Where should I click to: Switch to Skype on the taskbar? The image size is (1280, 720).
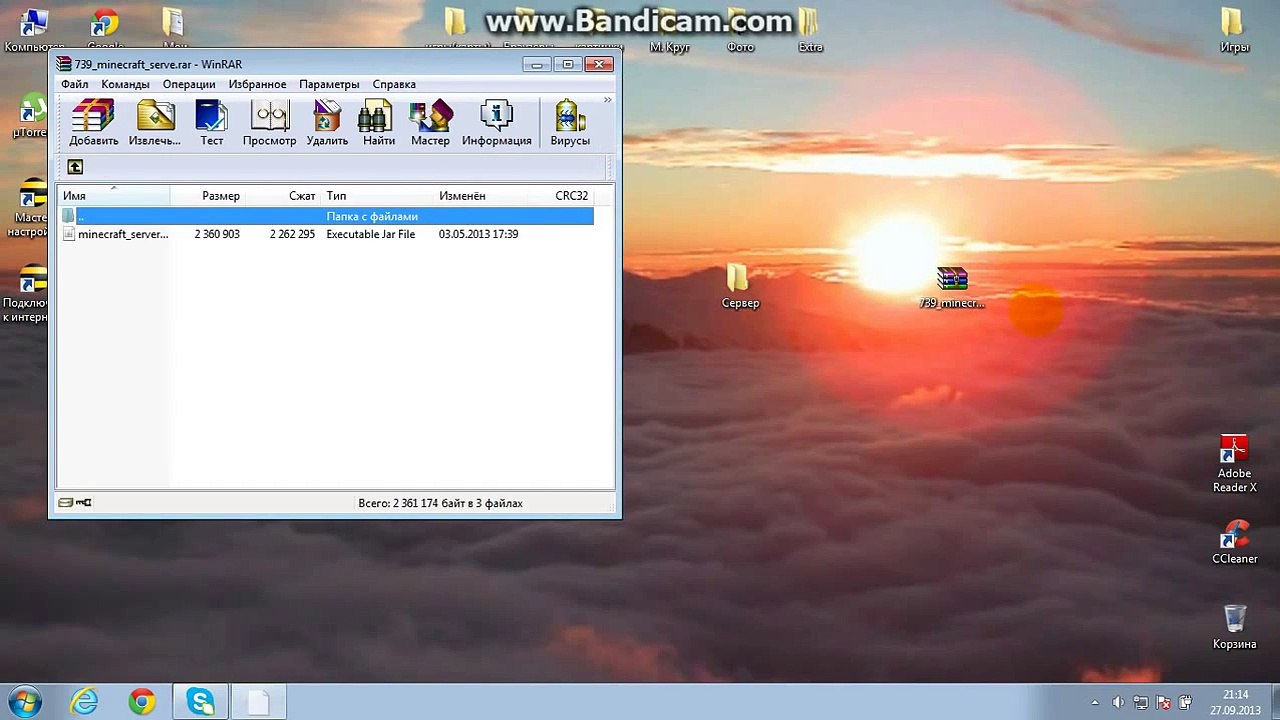click(200, 702)
